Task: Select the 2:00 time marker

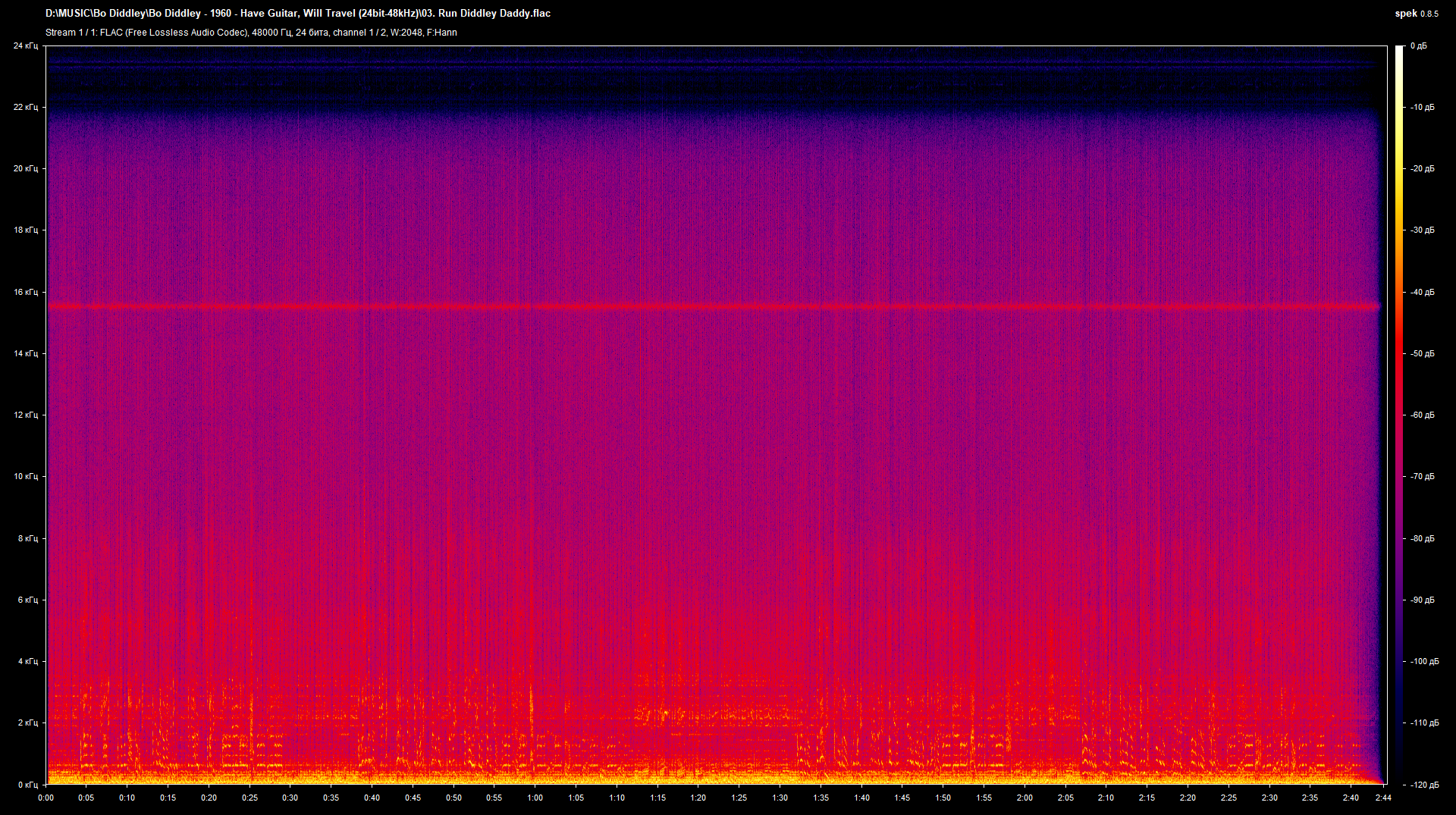Action: pos(1025,798)
